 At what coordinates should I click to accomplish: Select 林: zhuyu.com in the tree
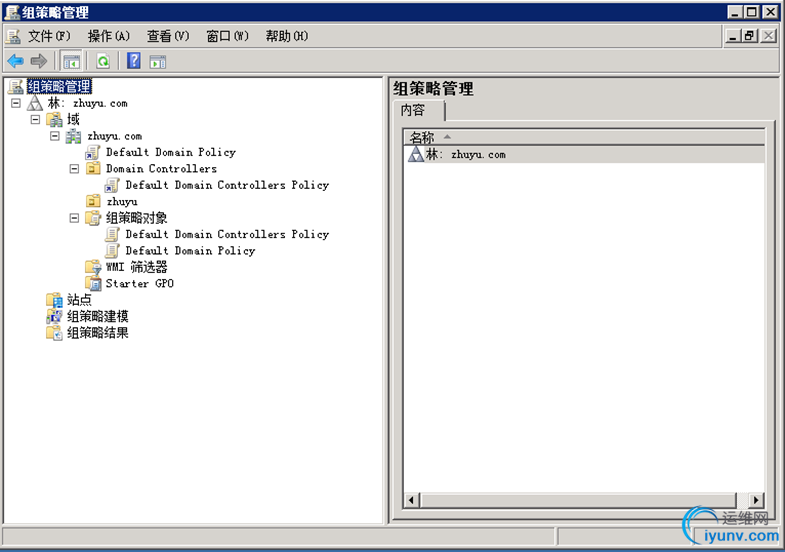coord(88,103)
